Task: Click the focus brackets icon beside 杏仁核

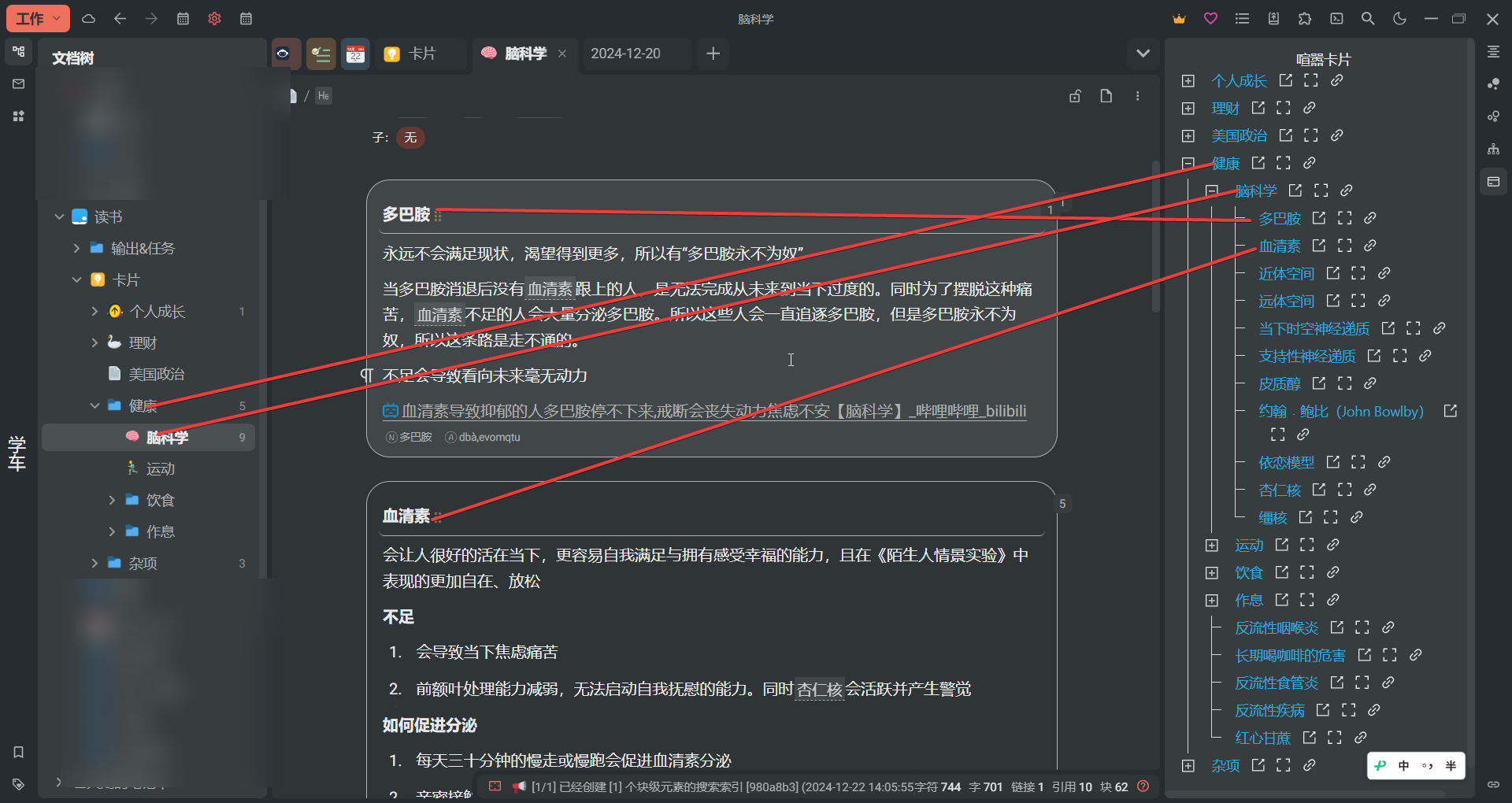Action: click(x=1344, y=490)
